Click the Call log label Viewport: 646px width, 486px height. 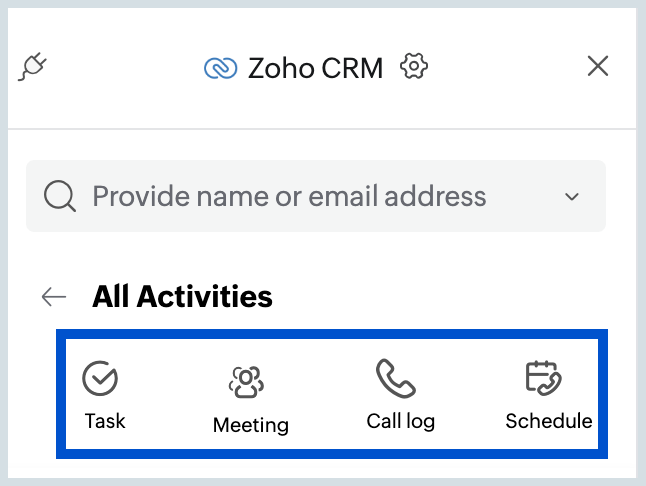400,421
